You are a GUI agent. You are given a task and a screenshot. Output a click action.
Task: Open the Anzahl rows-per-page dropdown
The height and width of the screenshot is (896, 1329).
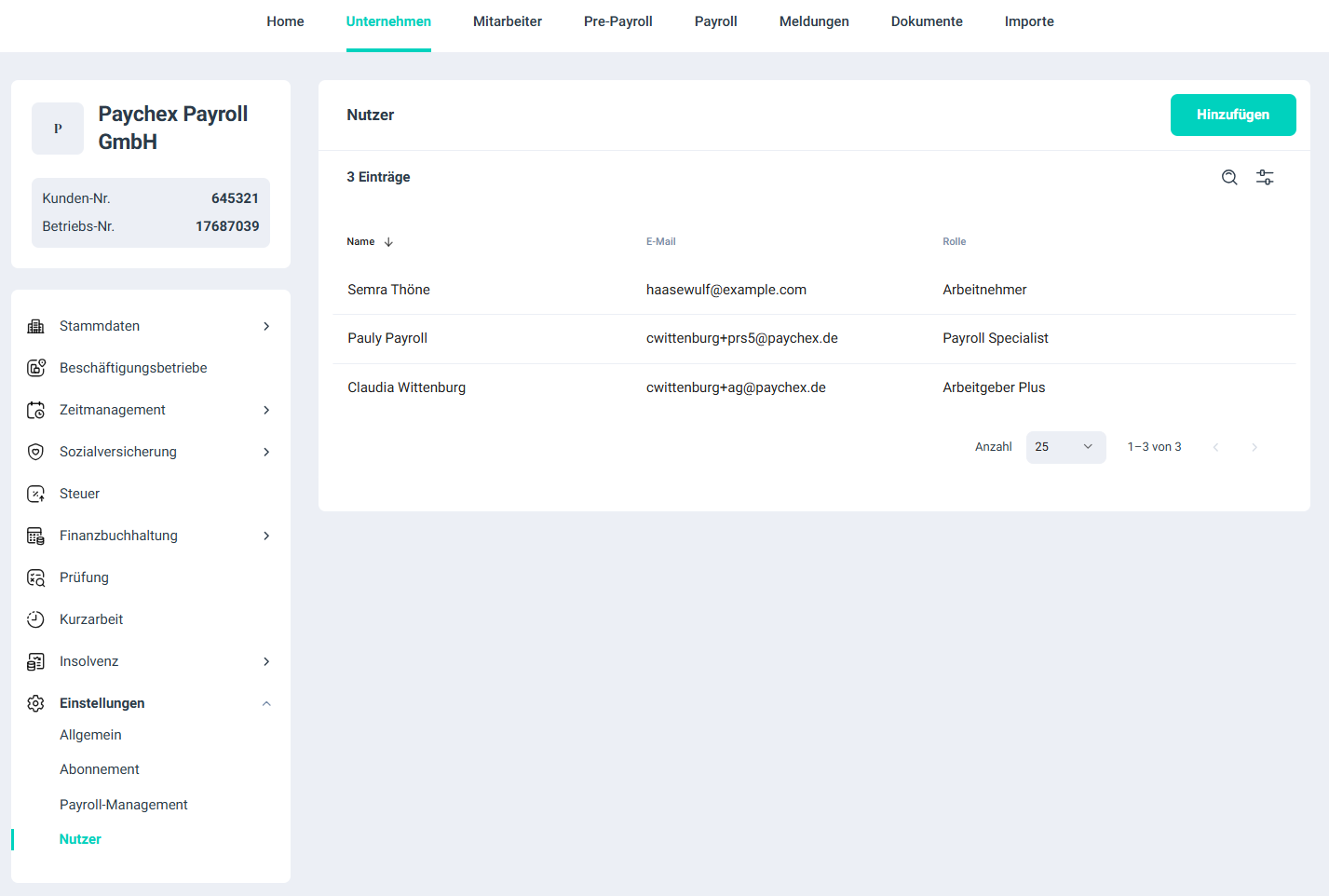1065,447
